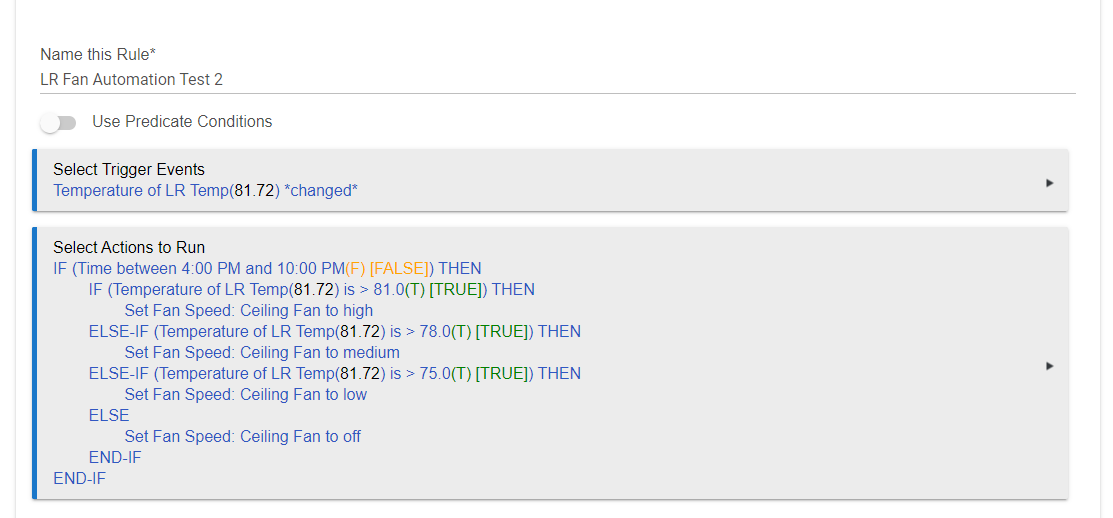This screenshot has height=518, width=1113.
Task: Click the final outer END-IF line
Action: (80, 478)
